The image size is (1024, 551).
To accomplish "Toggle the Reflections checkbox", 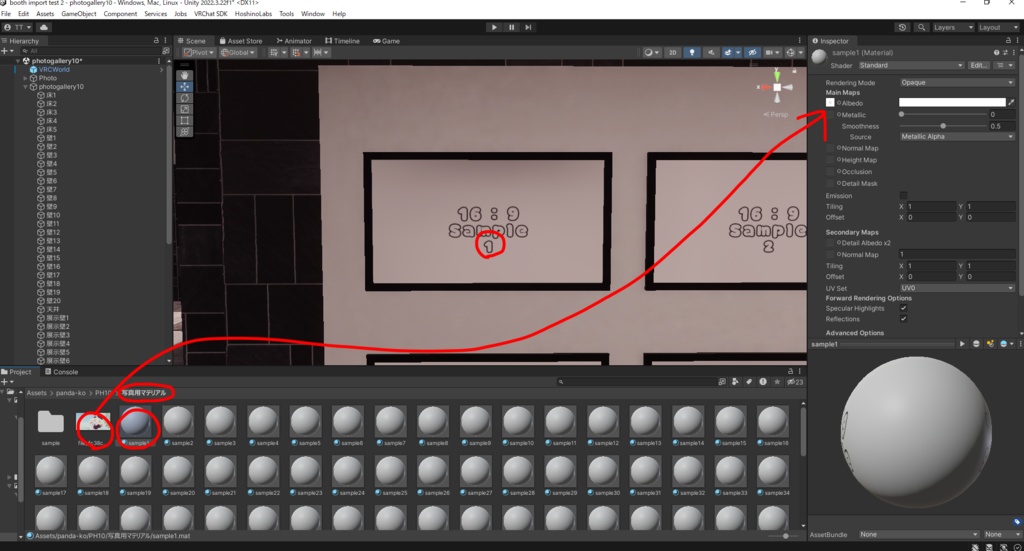I will 903,319.
